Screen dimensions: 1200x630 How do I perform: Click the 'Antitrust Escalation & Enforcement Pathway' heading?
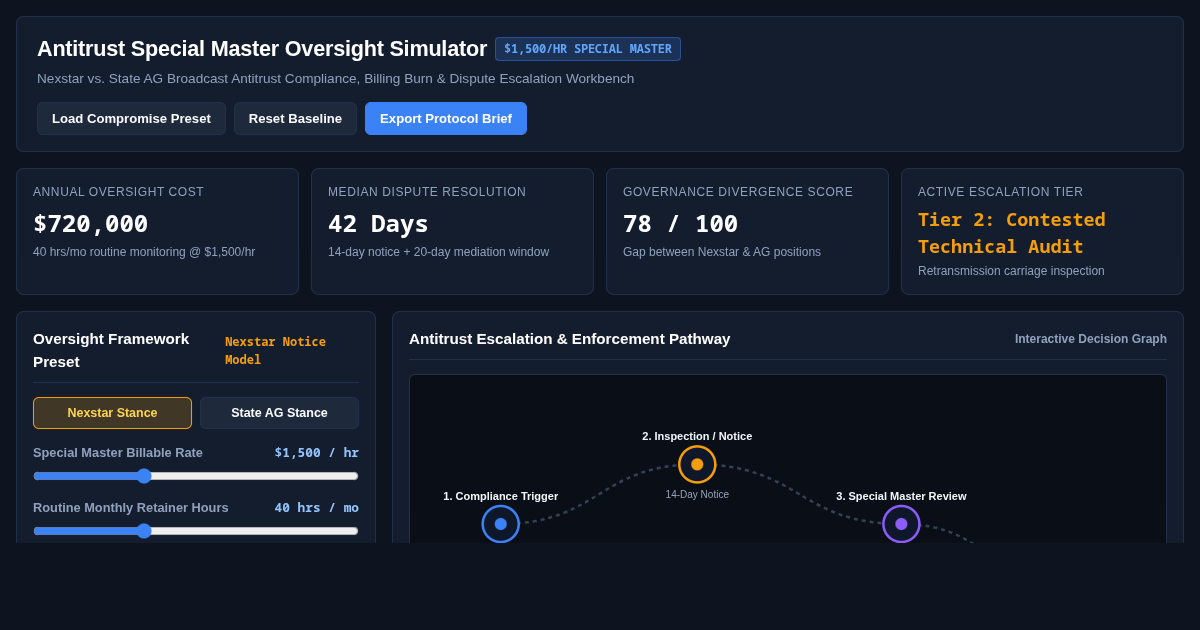(x=570, y=338)
